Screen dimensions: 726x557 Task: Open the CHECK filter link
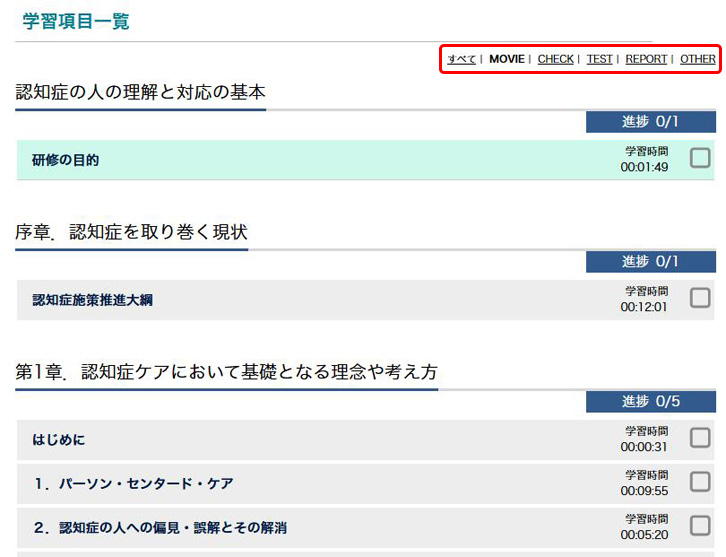click(x=555, y=59)
